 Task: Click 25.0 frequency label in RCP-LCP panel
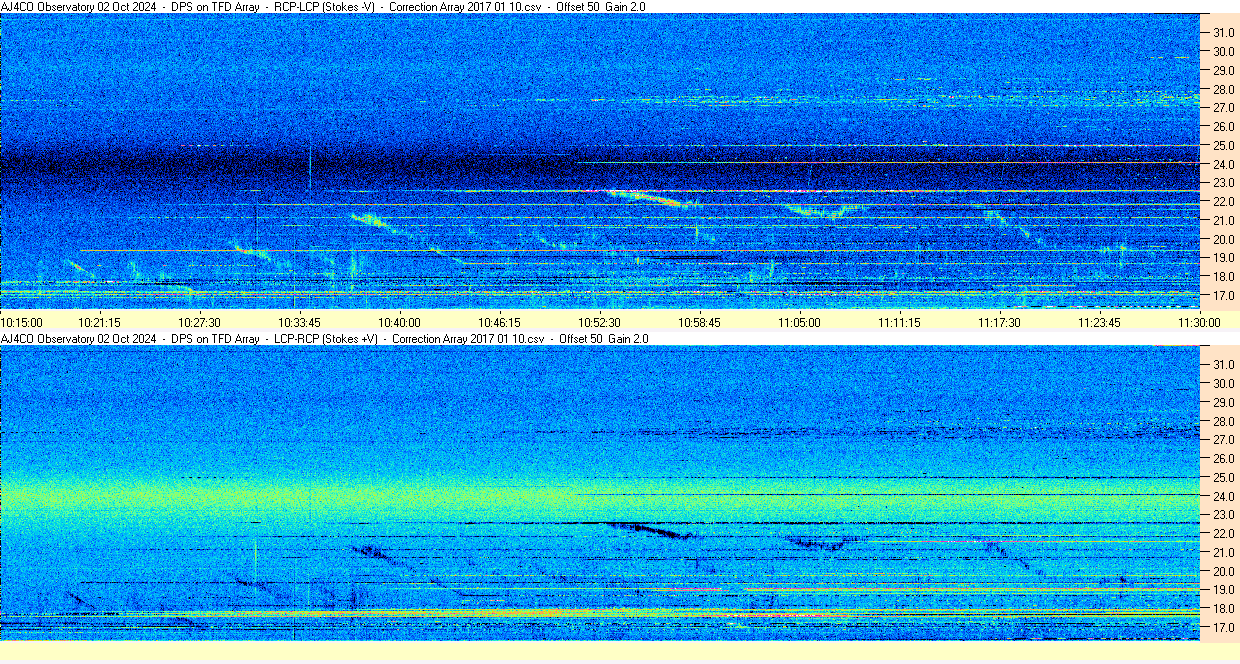(x=1224, y=145)
